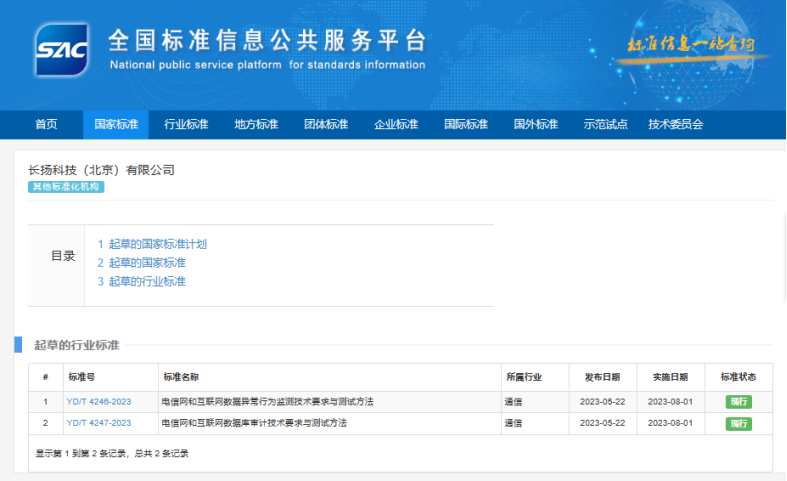Open standard YD/T 4246-2023 link
The width and height of the screenshot is (787, 481).
pos(99,402)
